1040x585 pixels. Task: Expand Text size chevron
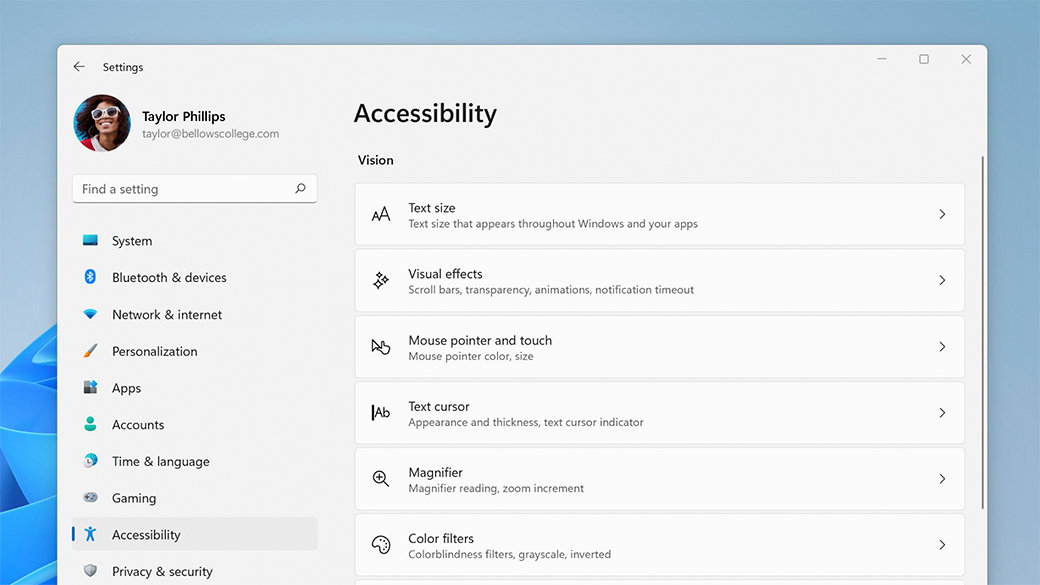[x=942, y=214]
